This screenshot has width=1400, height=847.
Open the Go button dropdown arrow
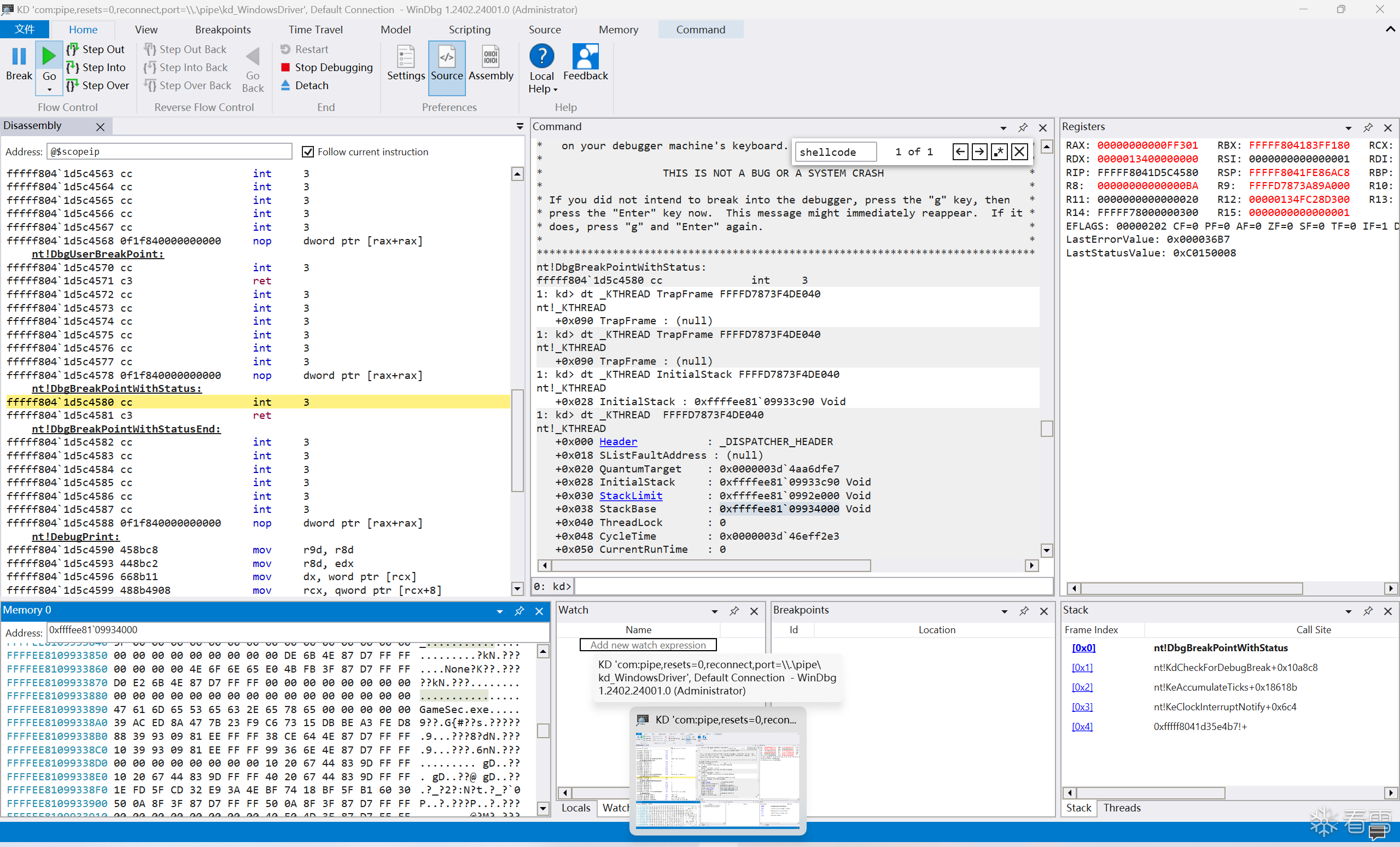pos(49,90)
